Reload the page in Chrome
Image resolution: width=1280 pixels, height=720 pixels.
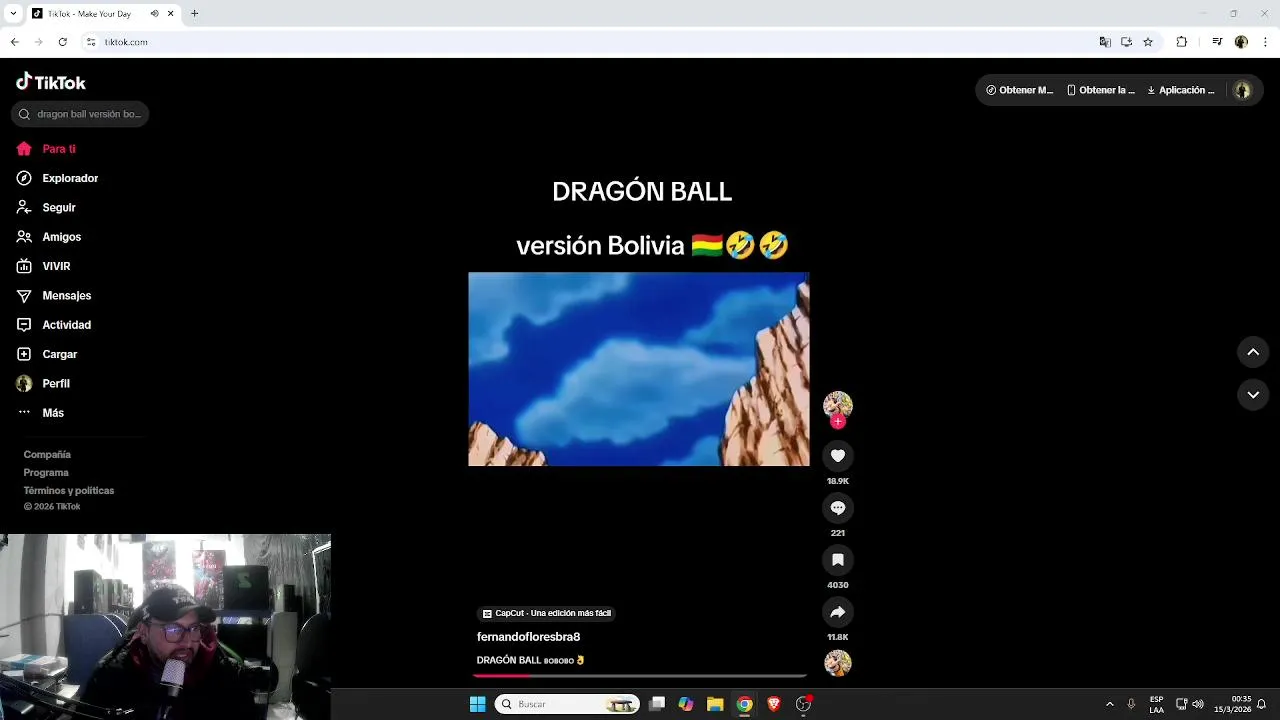tap(62, 42)
